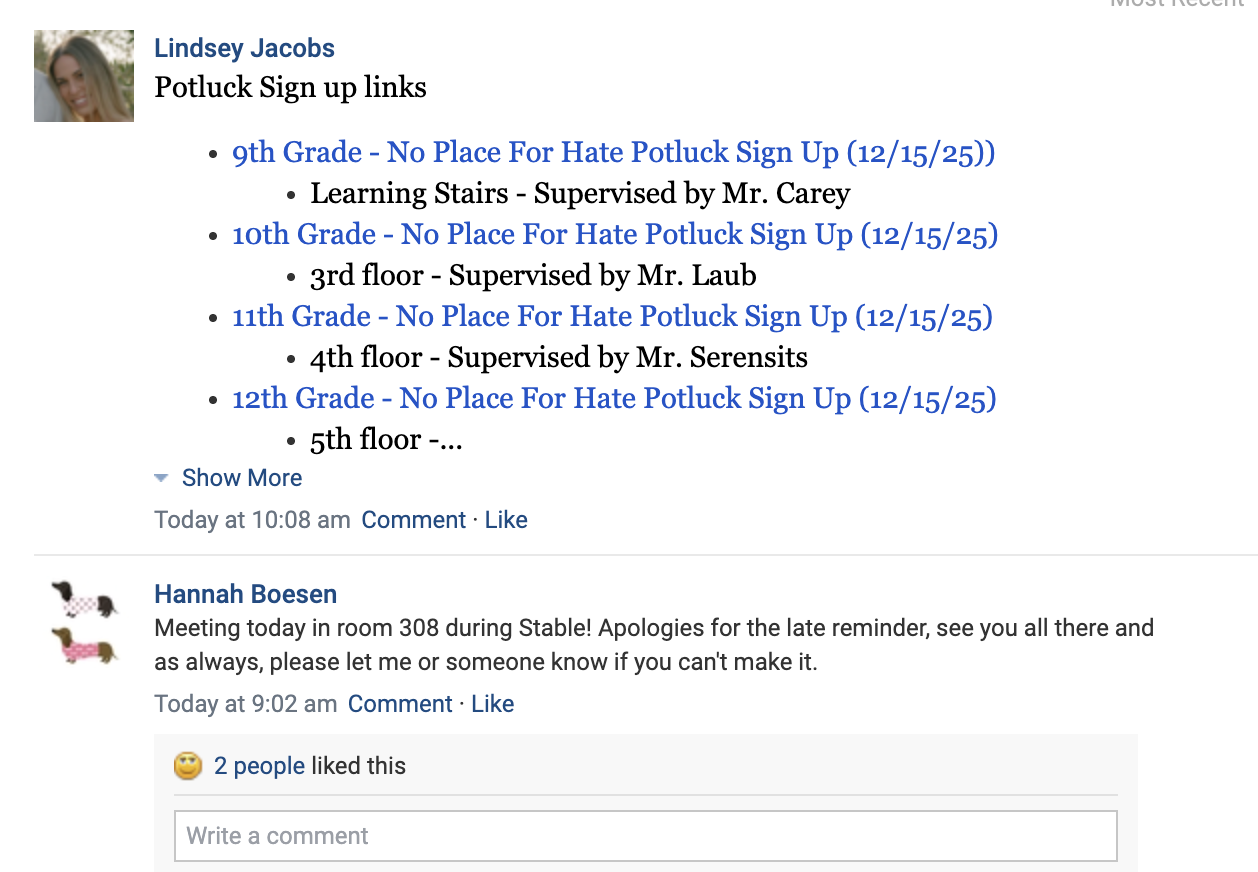Open Lindsey Jacobs' profile name link
The image size is (1258, 872).
(244, 48)
